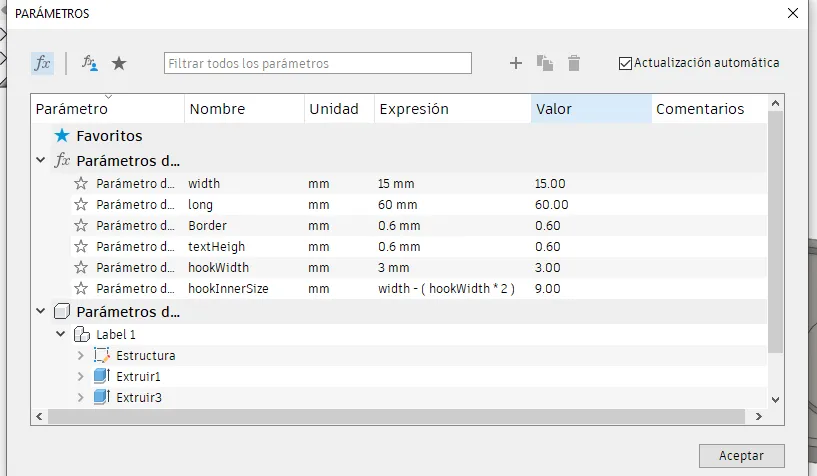Select the Extruir3 feature icon
817x476 pixels.
pyautogui.click(x=100, y=397)
